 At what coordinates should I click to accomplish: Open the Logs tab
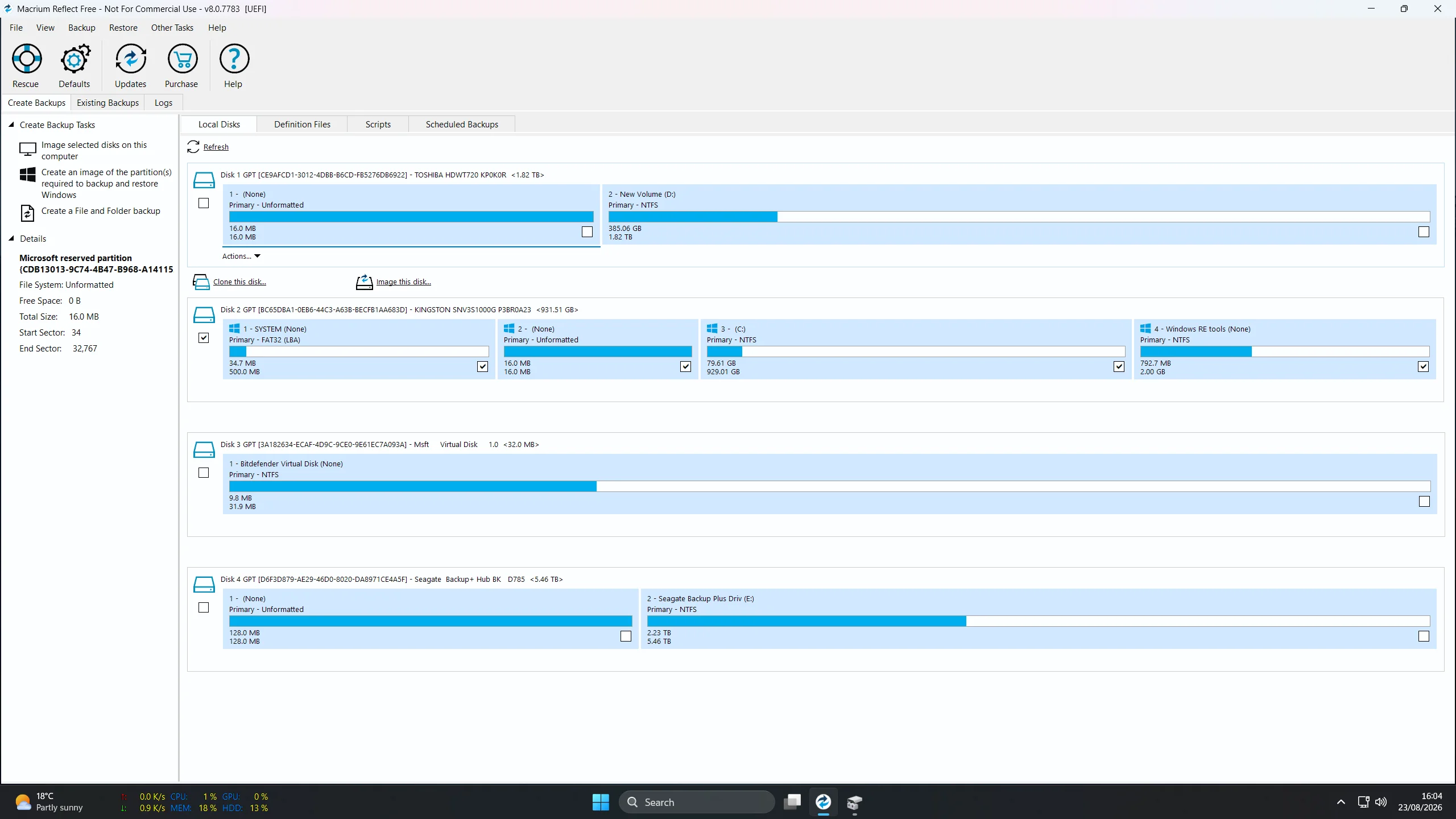(163, 102)
